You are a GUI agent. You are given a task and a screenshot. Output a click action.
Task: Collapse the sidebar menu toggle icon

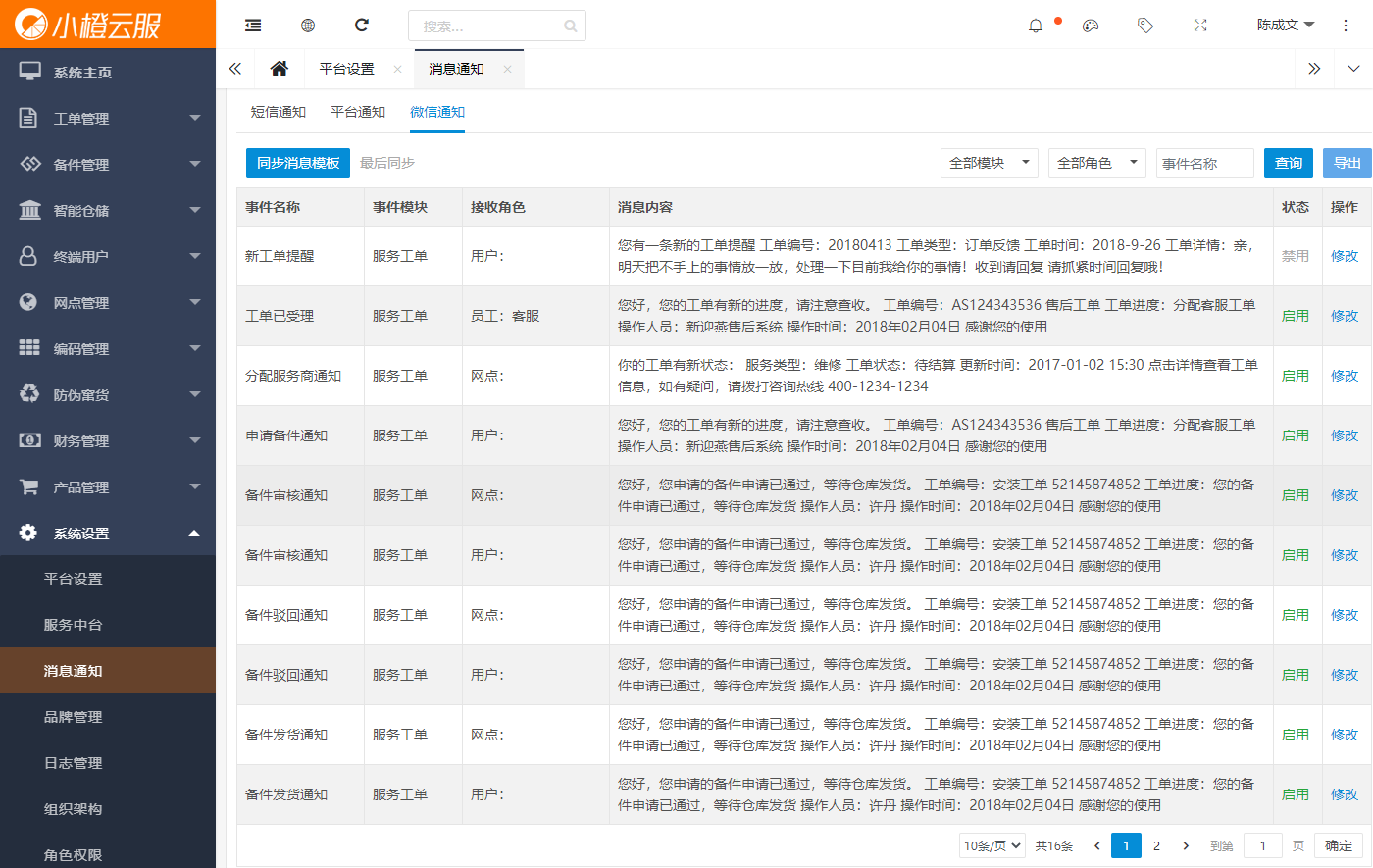(253, 26)
